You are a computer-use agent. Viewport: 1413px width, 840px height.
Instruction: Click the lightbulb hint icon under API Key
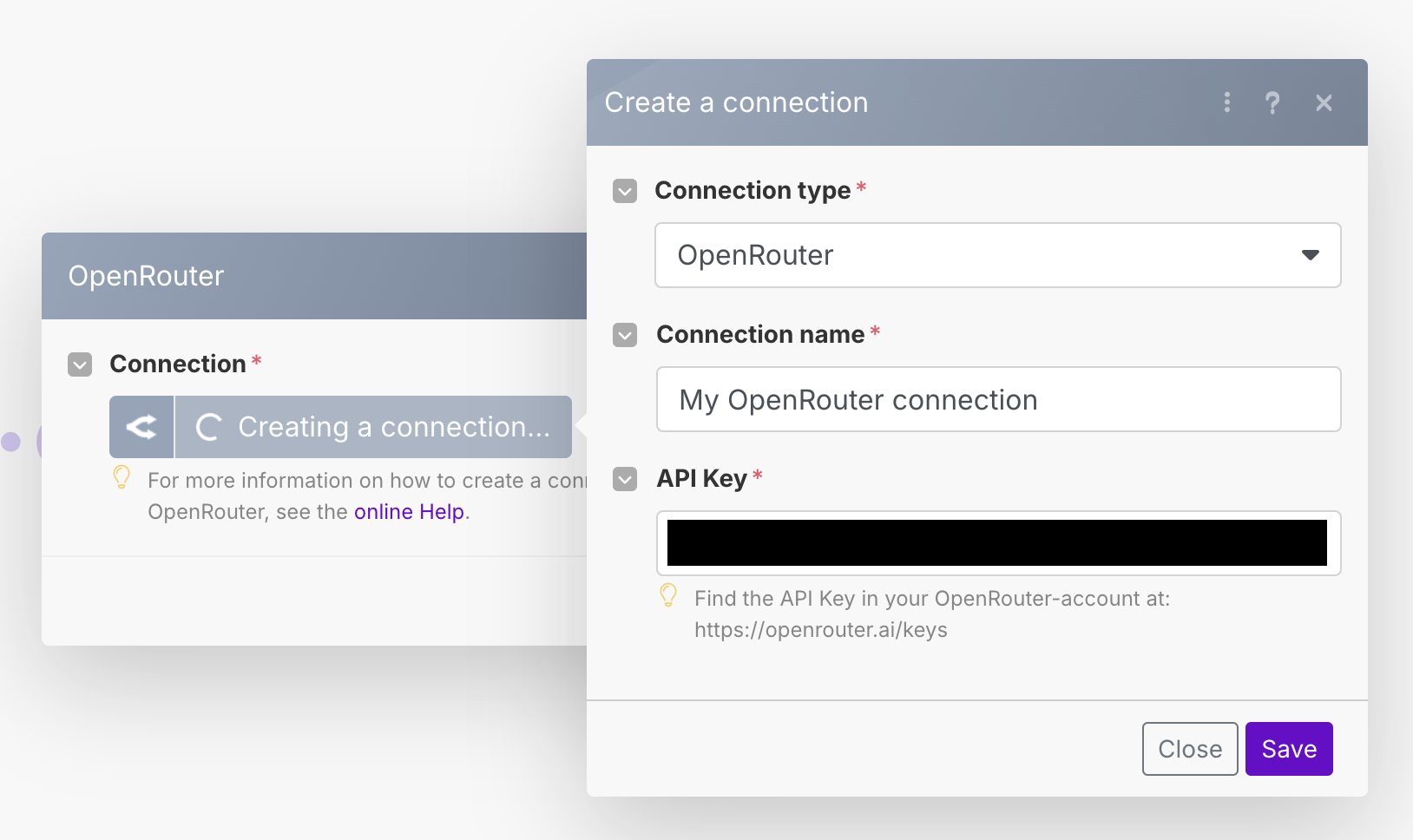[x=668, y=597]
